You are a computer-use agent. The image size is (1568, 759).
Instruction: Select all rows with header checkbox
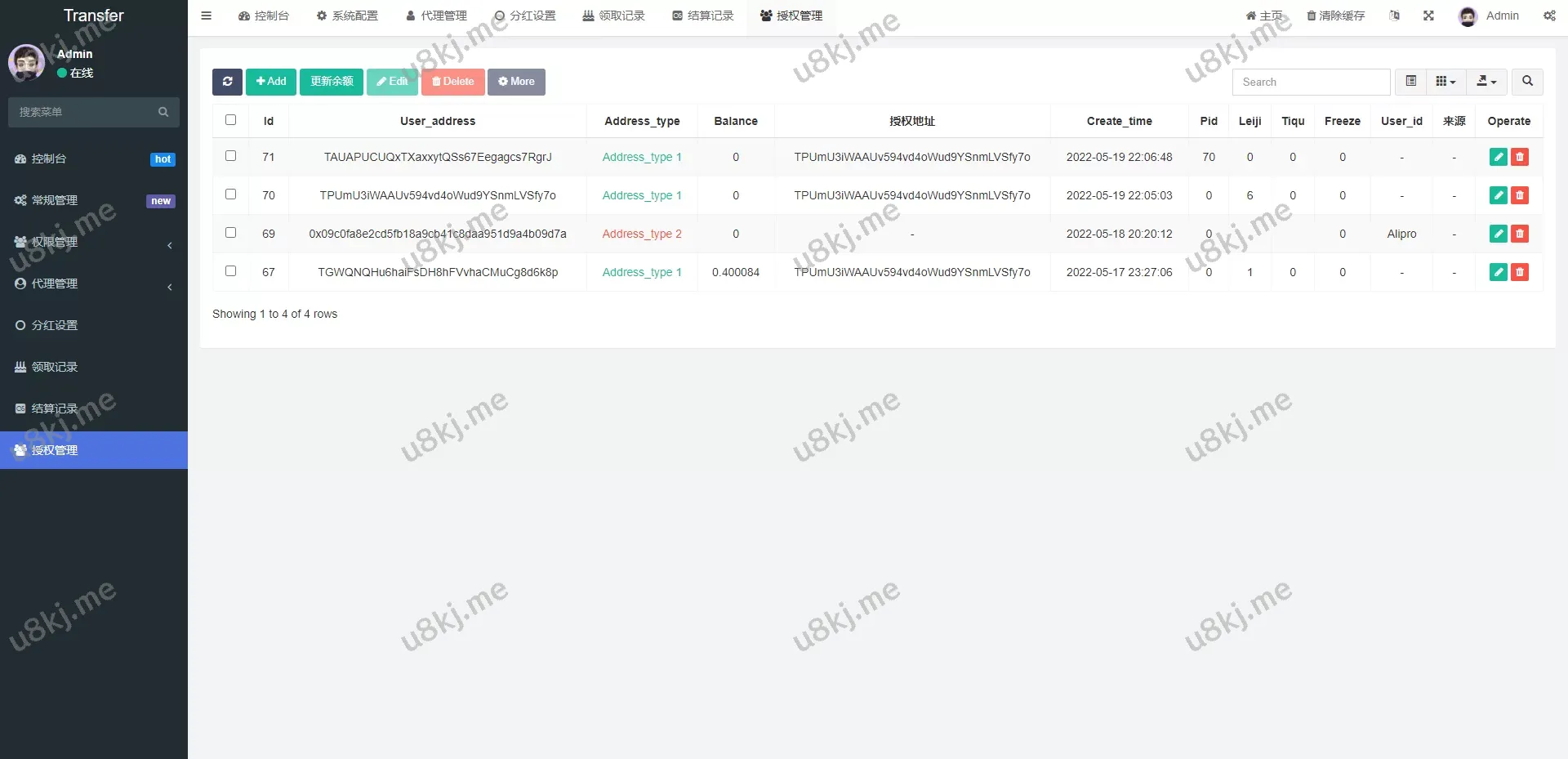tap(231, 119)
